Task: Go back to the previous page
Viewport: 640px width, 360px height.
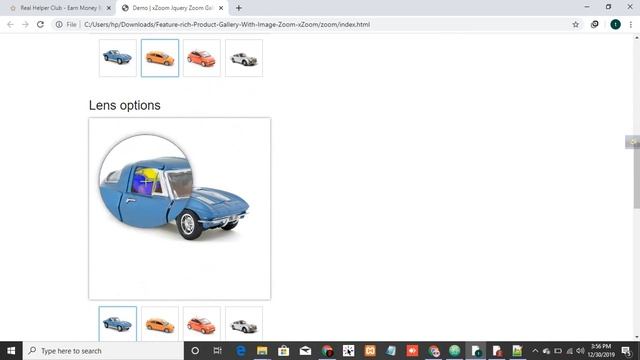Action: pos(10,24)
